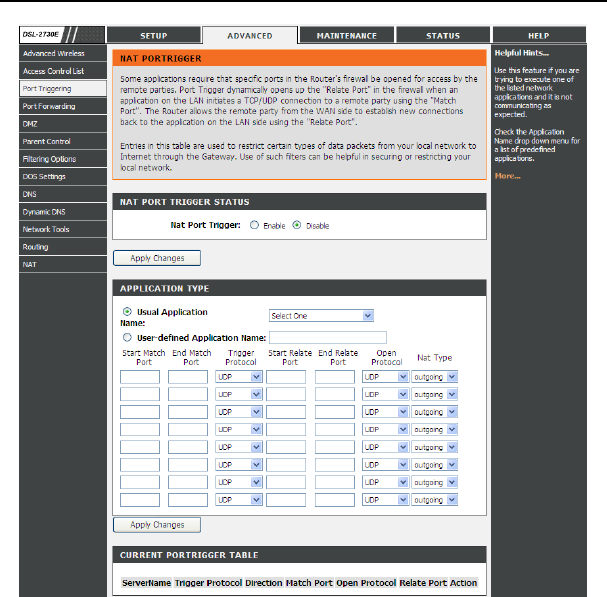Open the HELP tab
The width and height of the screenshot is (607, 597).
539,35
